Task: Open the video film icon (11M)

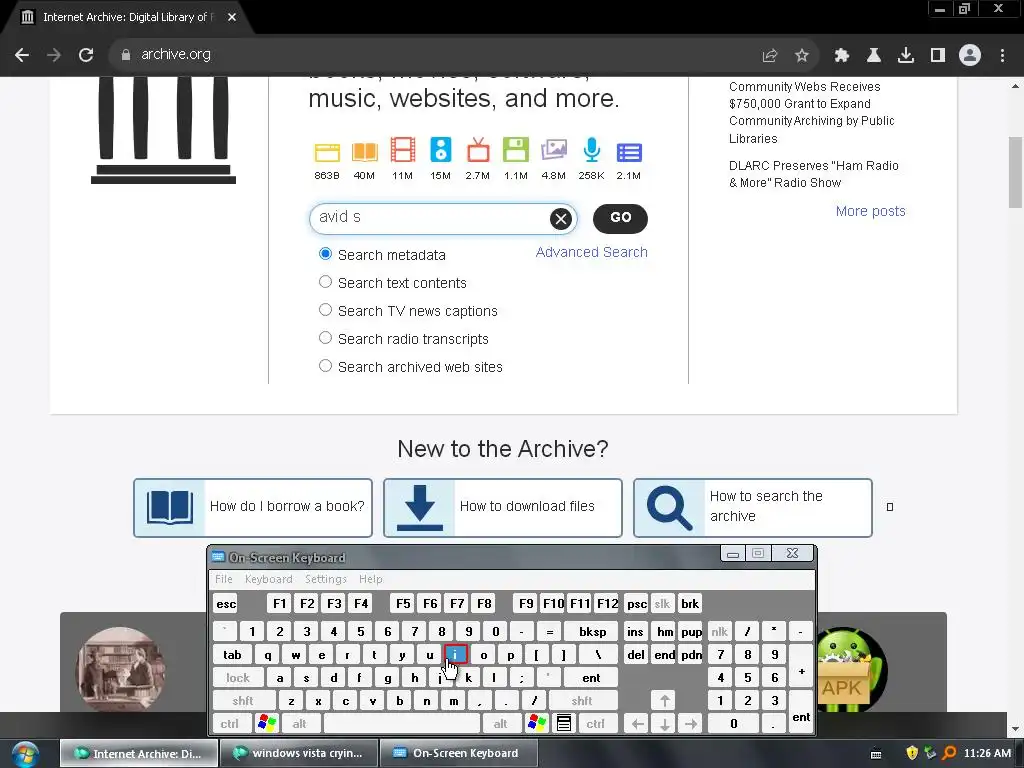Action: coord(402,150)
